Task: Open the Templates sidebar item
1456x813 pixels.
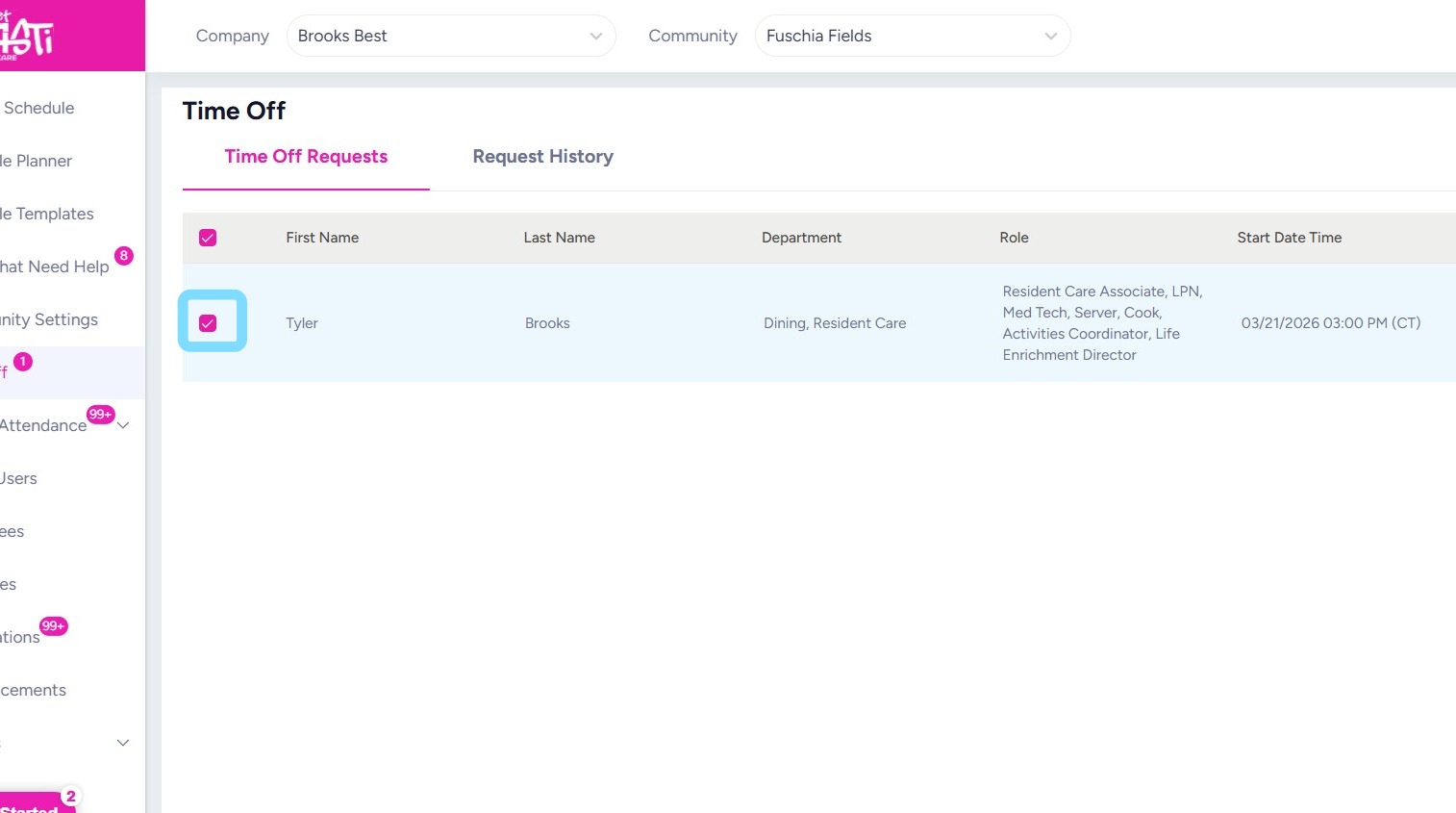Action: click(48, 214)
